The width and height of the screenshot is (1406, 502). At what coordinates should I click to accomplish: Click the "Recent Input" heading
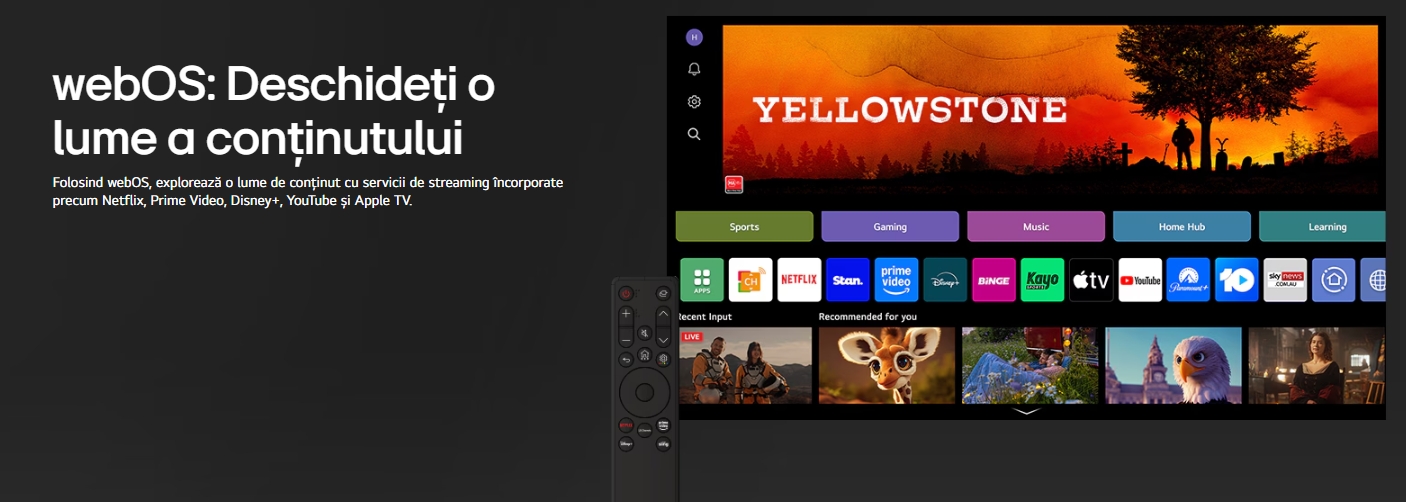tap(705, 316)
